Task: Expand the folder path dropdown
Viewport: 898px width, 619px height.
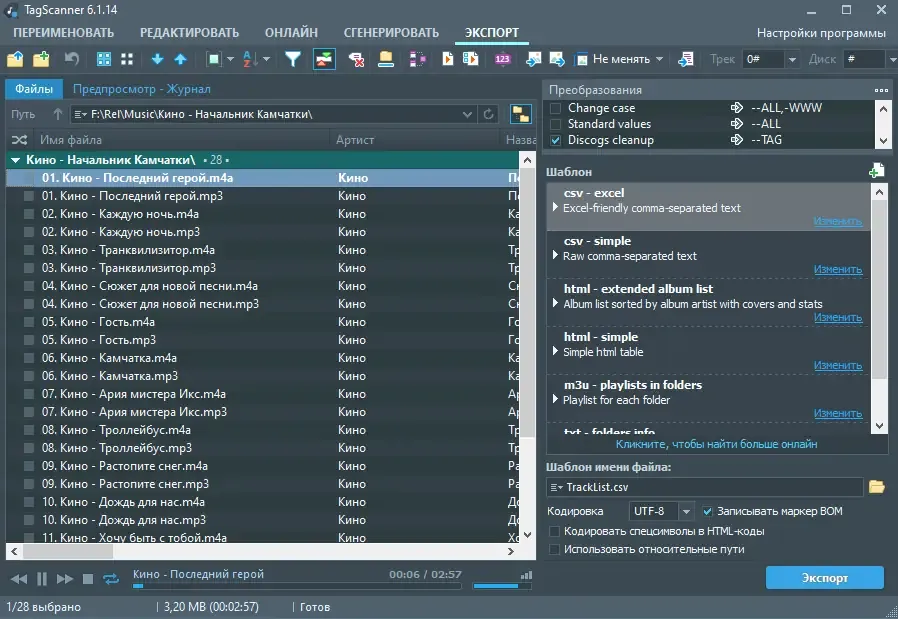Action: tap(467, 114)
